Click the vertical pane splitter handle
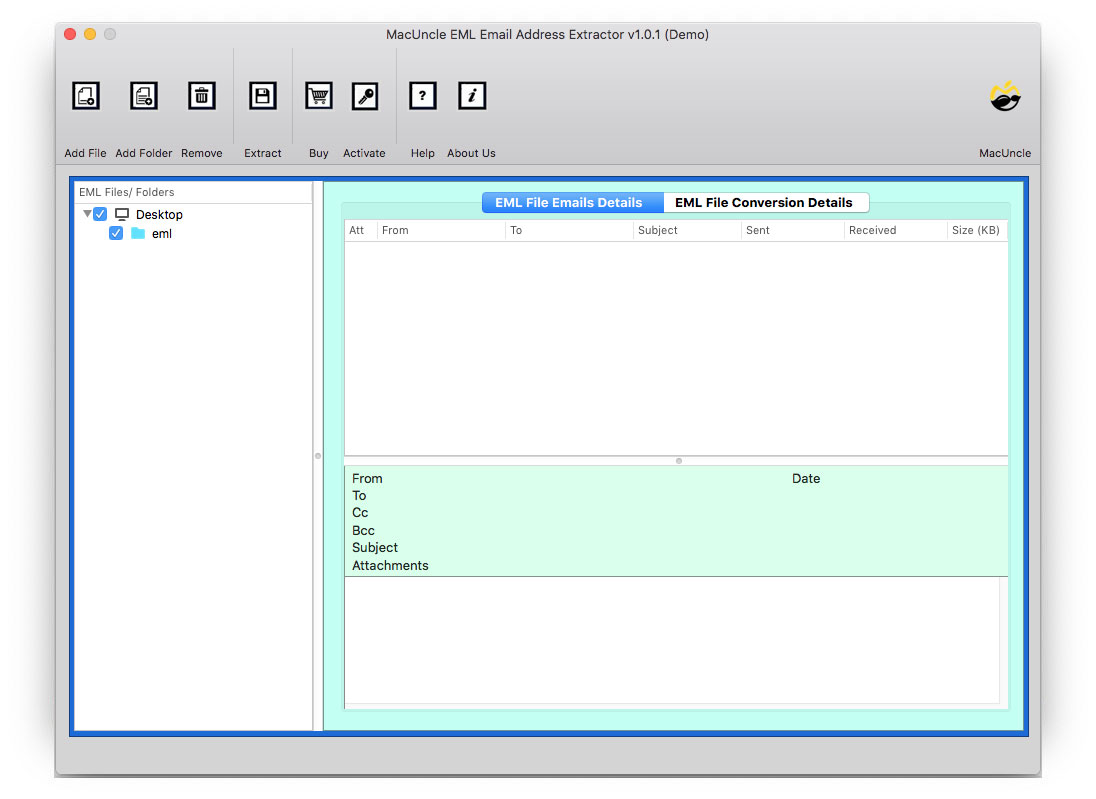Viewport: 1096px width, 799px height. click(318, 456)
